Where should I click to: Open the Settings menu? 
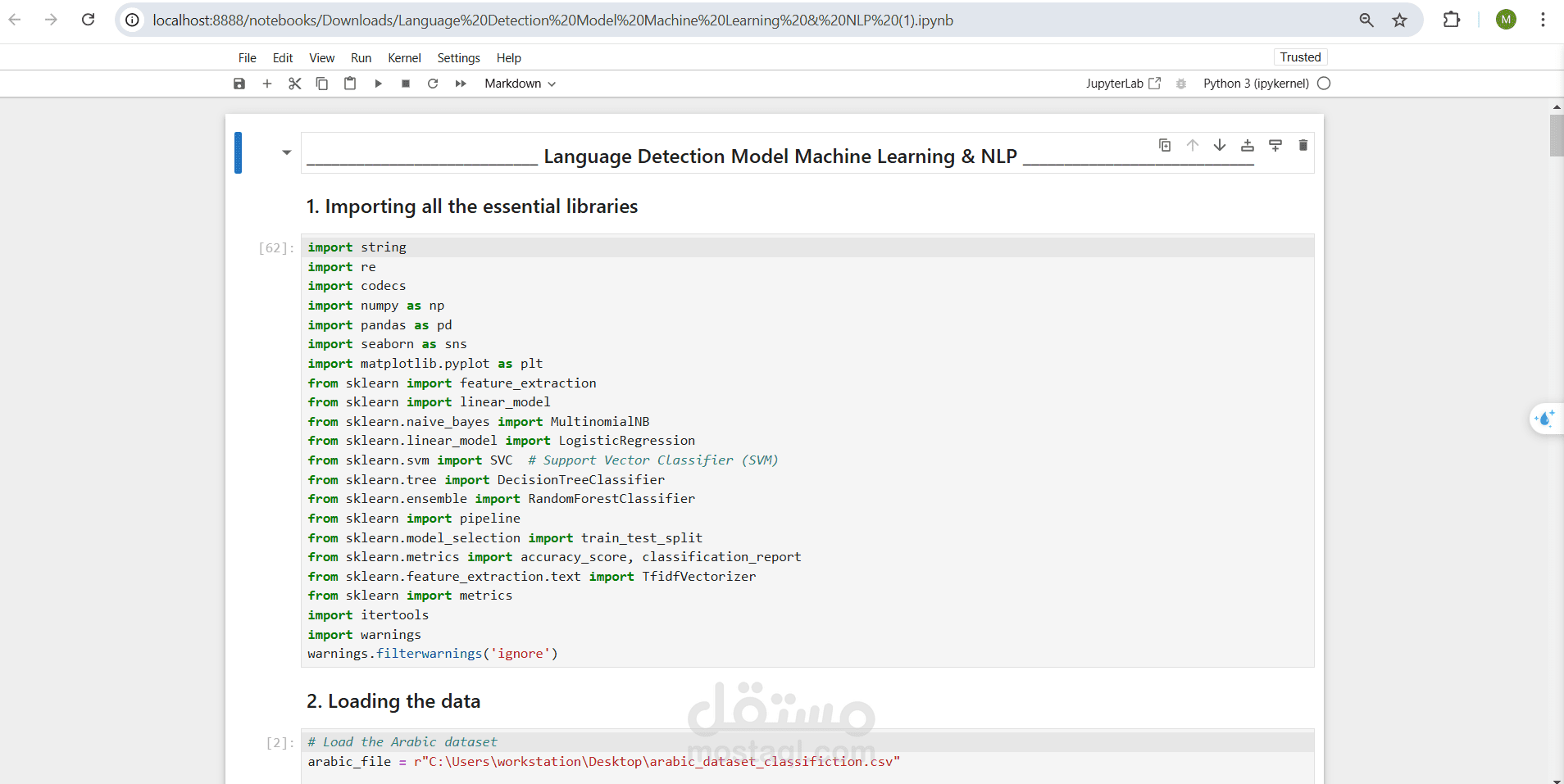click(457, 57)
